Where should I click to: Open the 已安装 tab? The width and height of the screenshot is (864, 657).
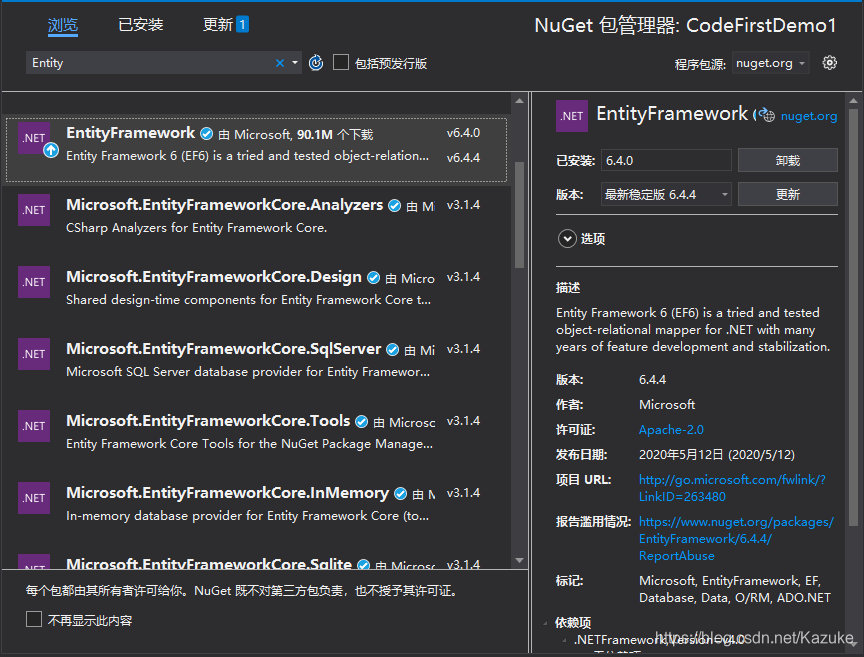click(x=141, y=25)
